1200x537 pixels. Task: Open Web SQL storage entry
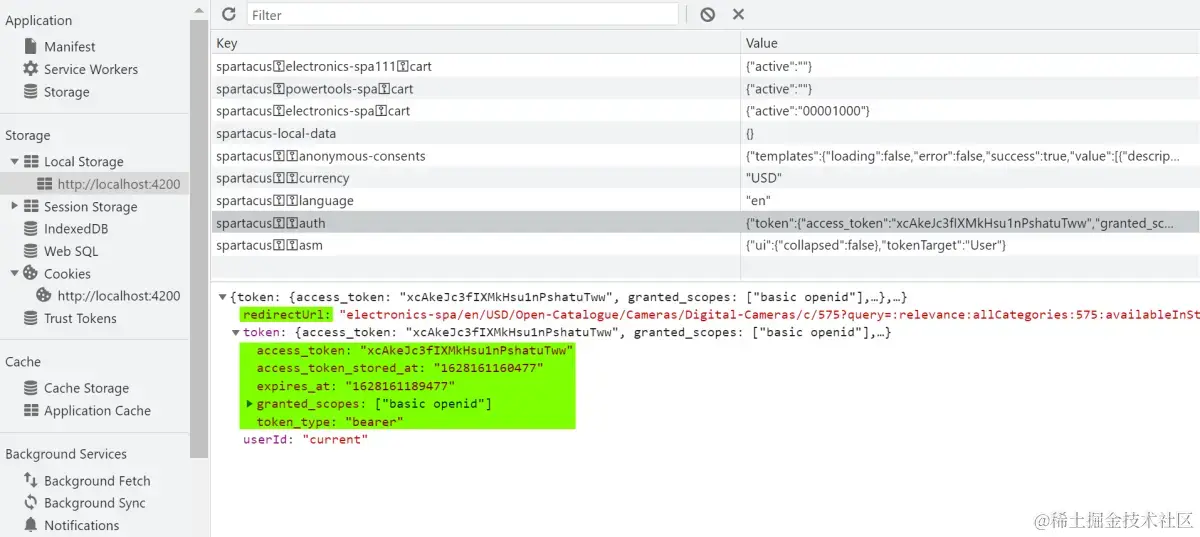(x=71, y=251)
